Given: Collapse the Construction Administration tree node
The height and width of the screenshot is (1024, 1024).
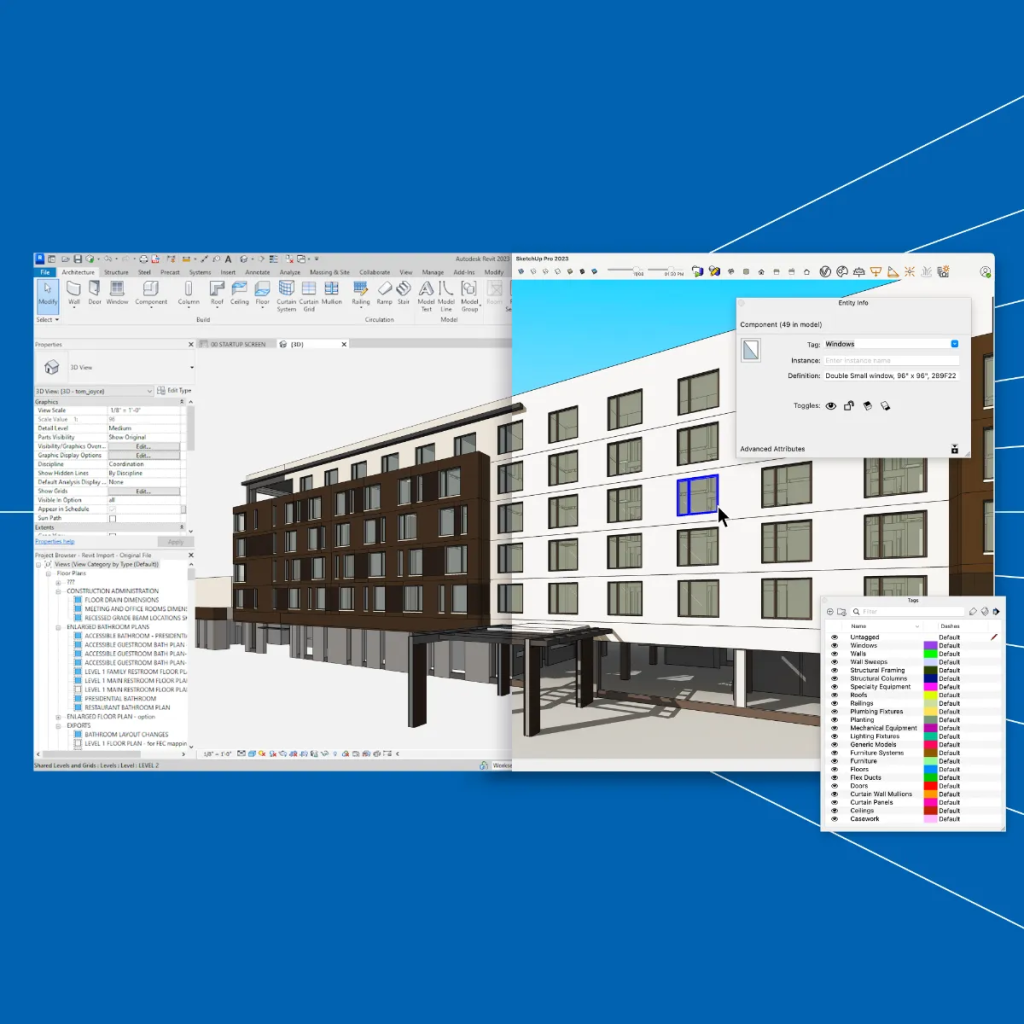Looking at the screenshot, I should 59,592.
